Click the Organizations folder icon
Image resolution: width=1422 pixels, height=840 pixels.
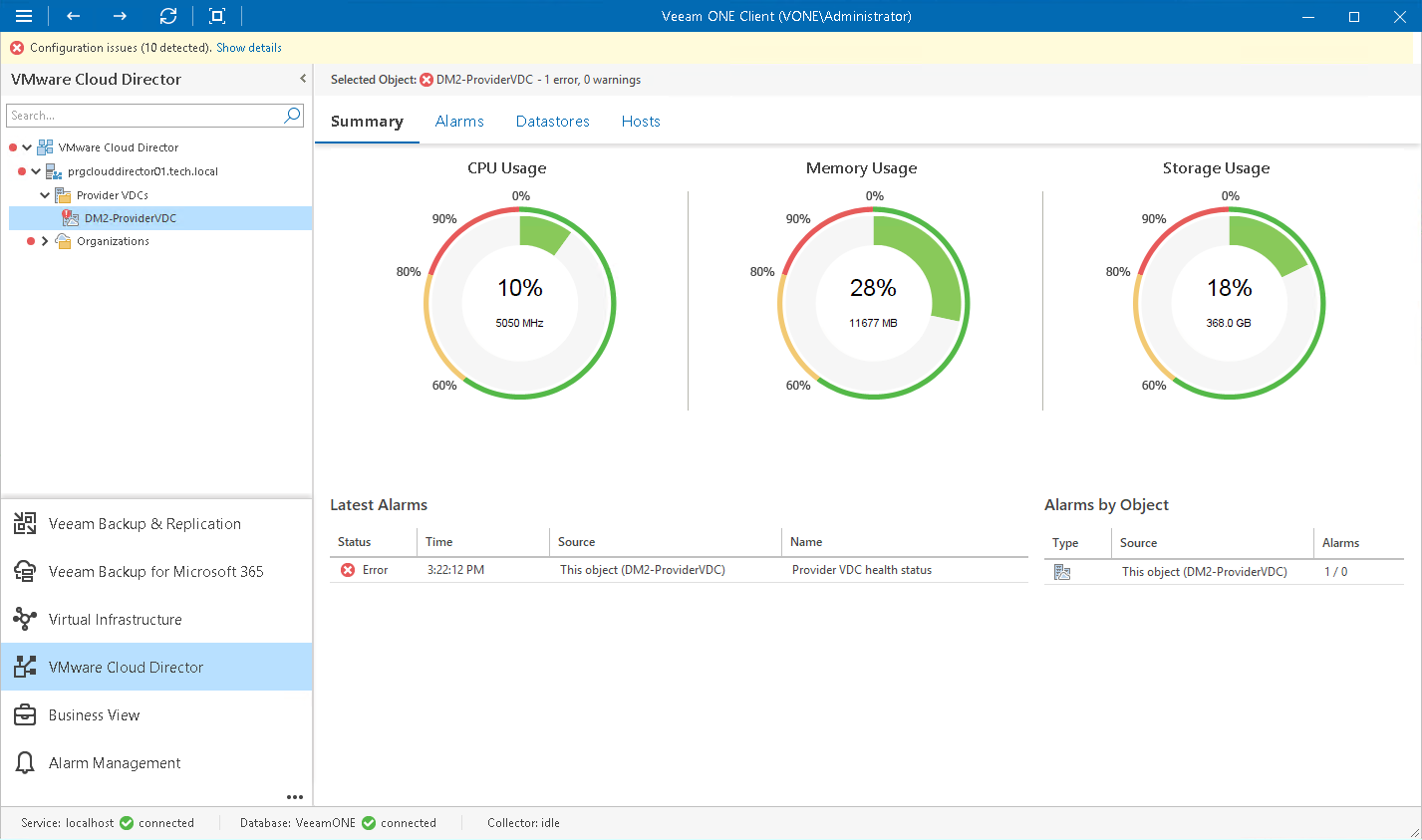pos(63,241)
